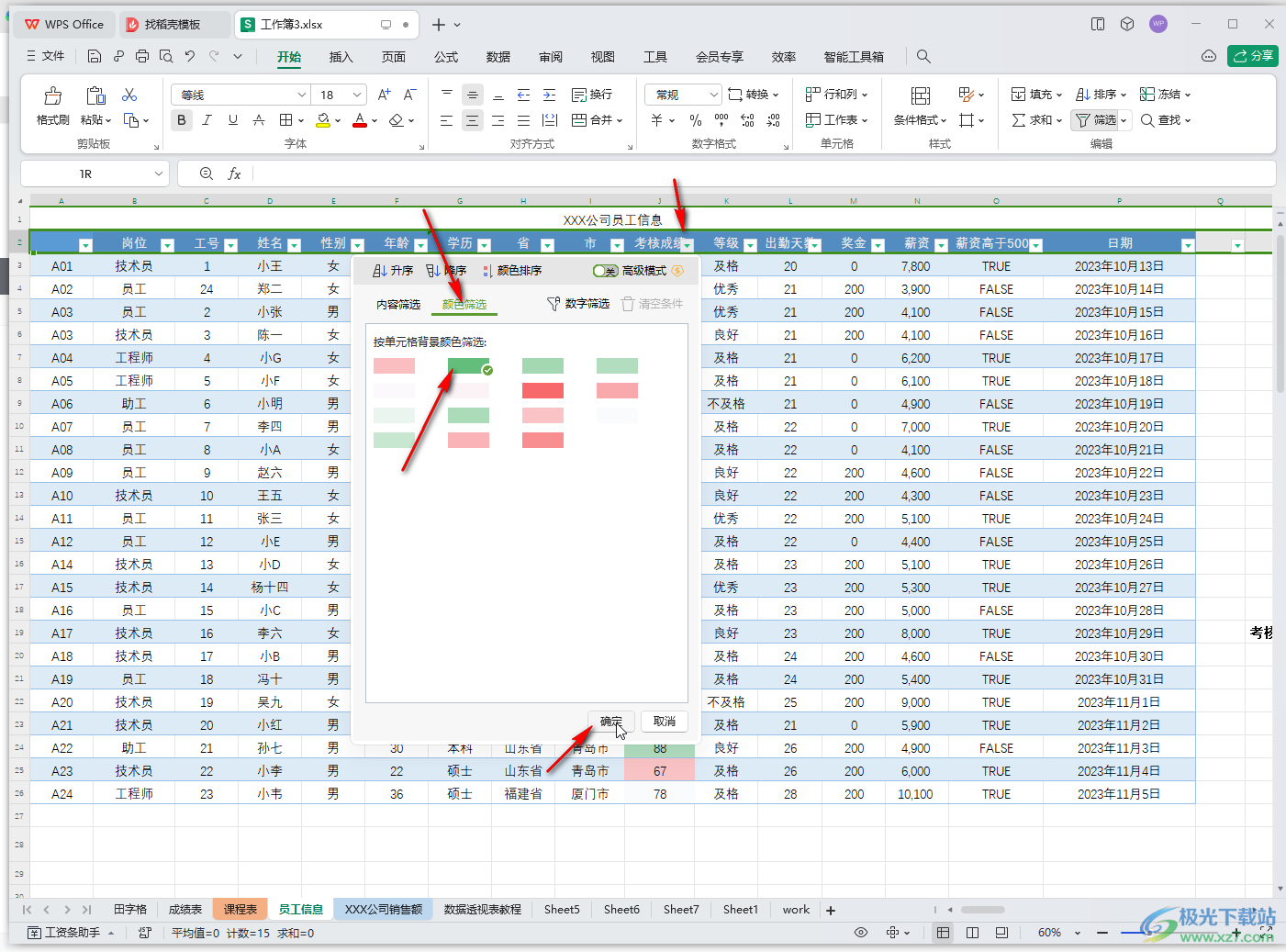This screenshot has width=1286, height=952.
Task: Click the Find (查找) button
Action: click(1166, 120)
